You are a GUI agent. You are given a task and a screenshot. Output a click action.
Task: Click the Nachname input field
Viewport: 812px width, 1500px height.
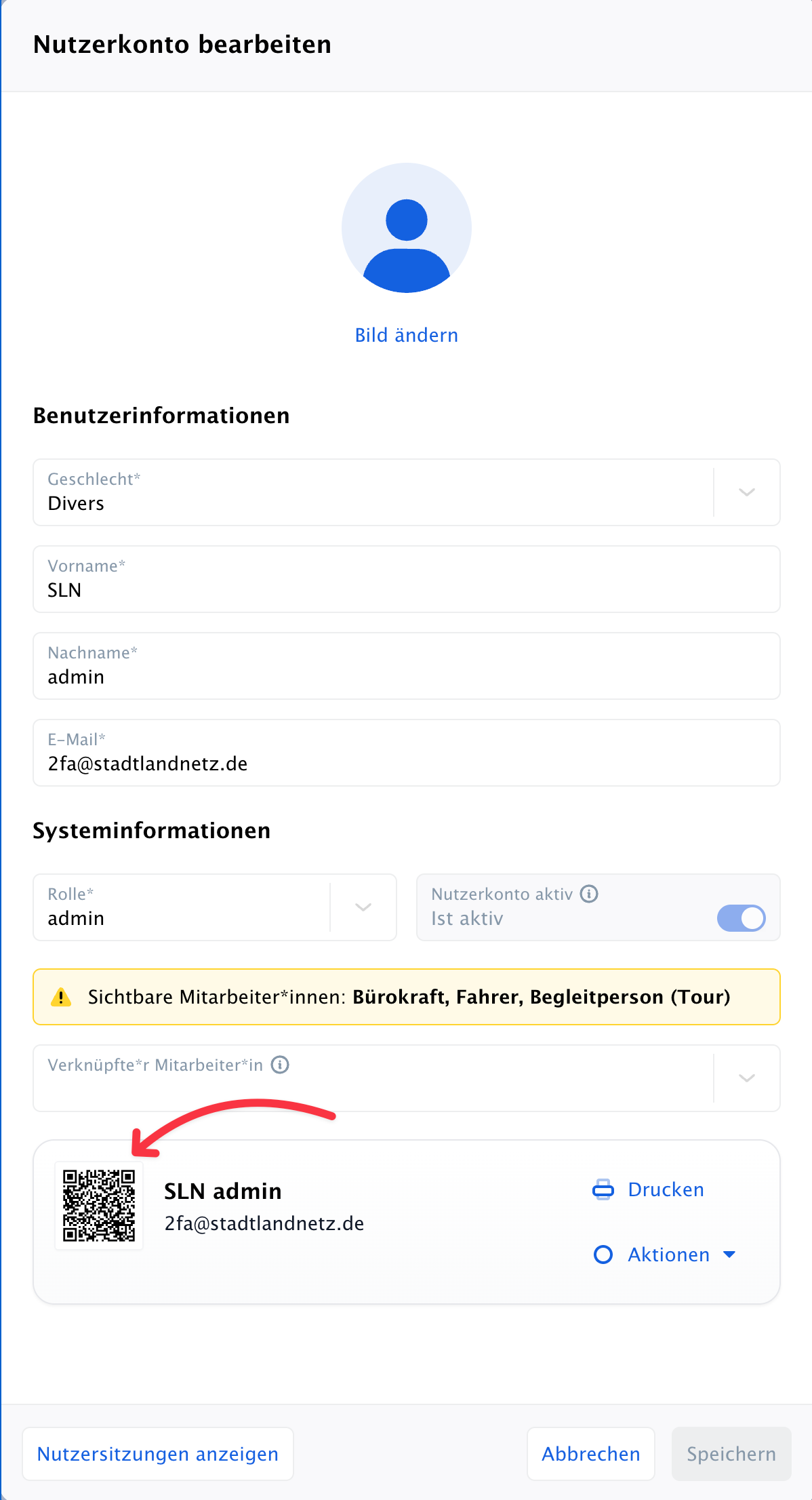(x=407, y=666)
